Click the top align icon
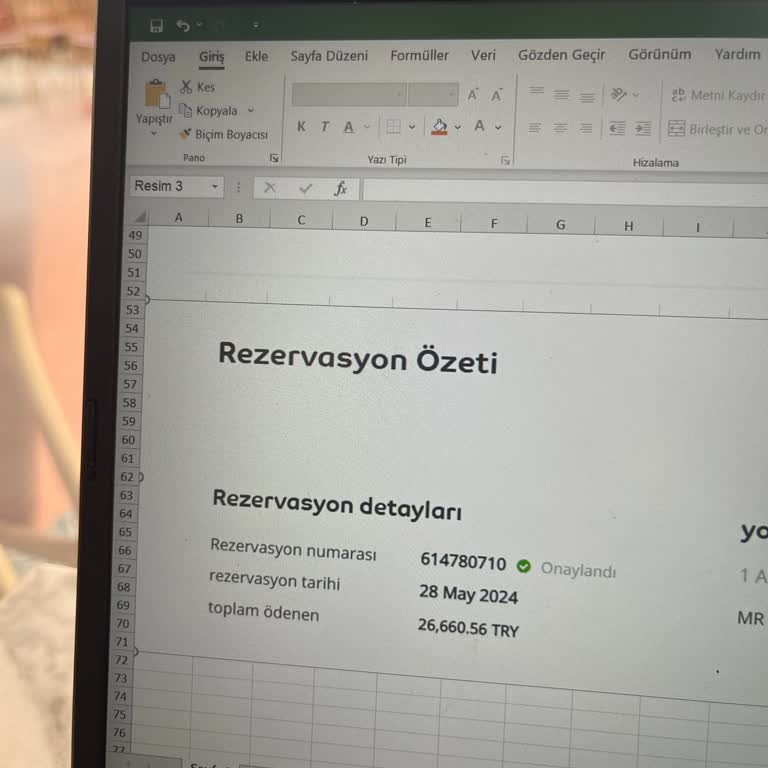Viewport: 768px width, 768px height. click(536, 92)
